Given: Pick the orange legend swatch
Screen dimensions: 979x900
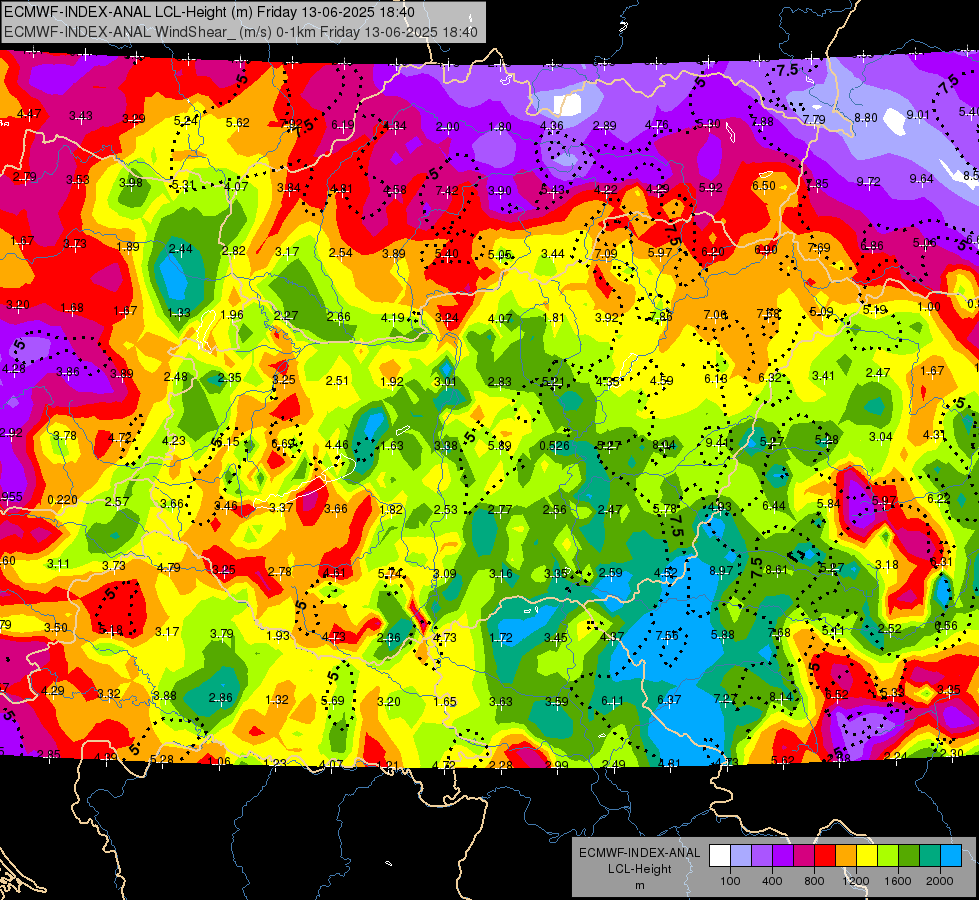Looking at the screenshot, I should click(x=847, y=856).
